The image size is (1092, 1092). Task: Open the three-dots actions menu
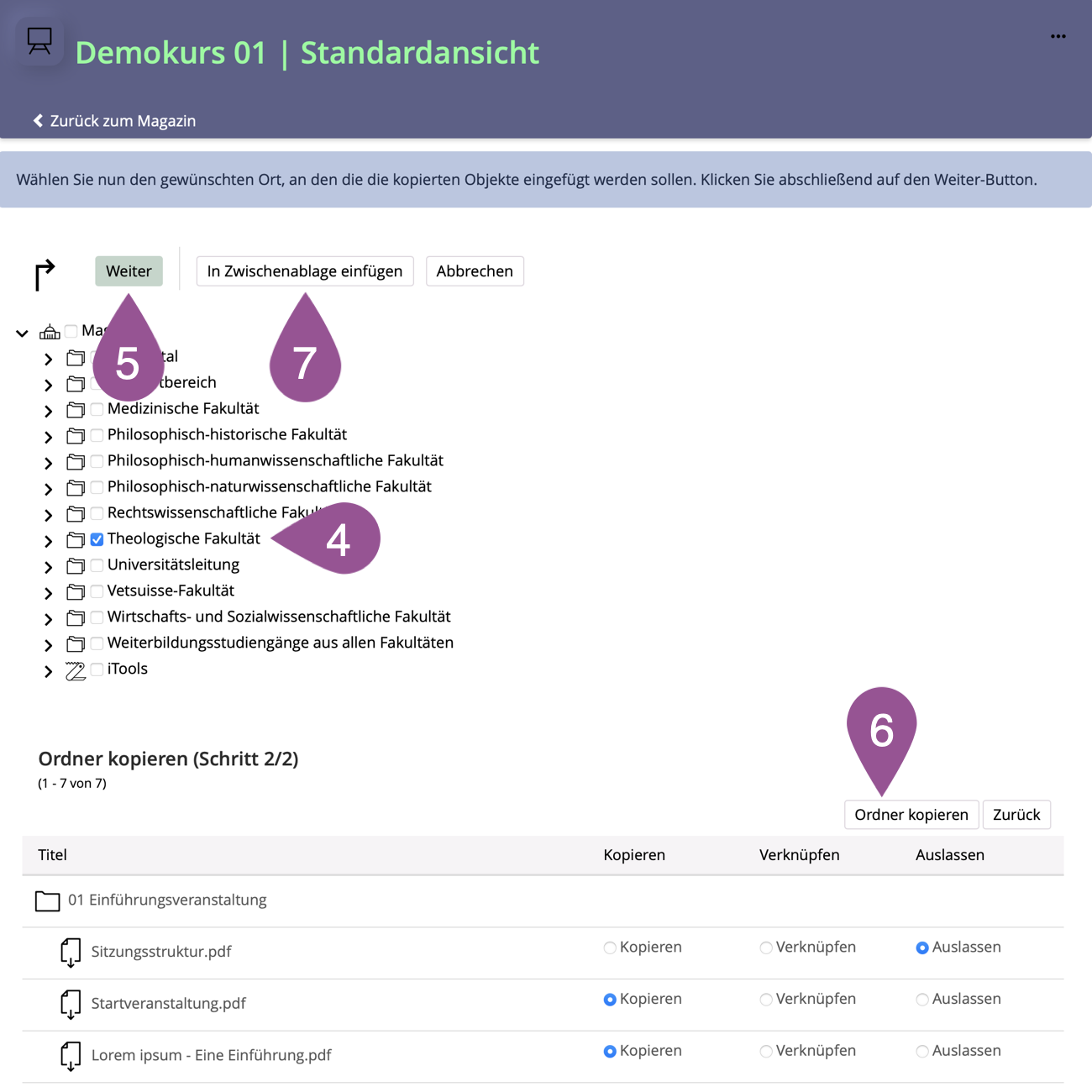point(1058,36)
